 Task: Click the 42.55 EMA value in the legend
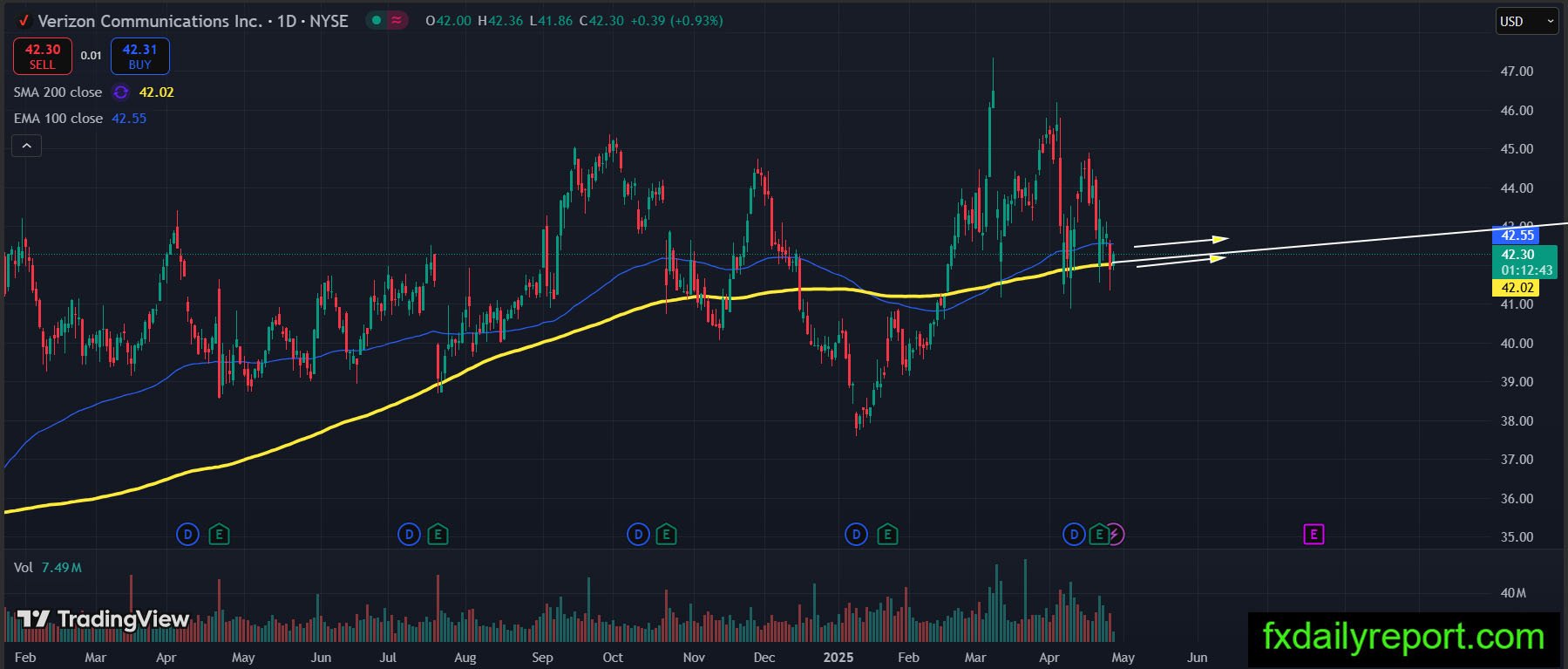point(129,119)
